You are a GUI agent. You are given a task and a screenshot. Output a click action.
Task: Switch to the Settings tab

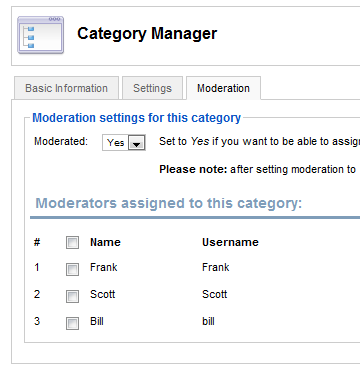152,88
